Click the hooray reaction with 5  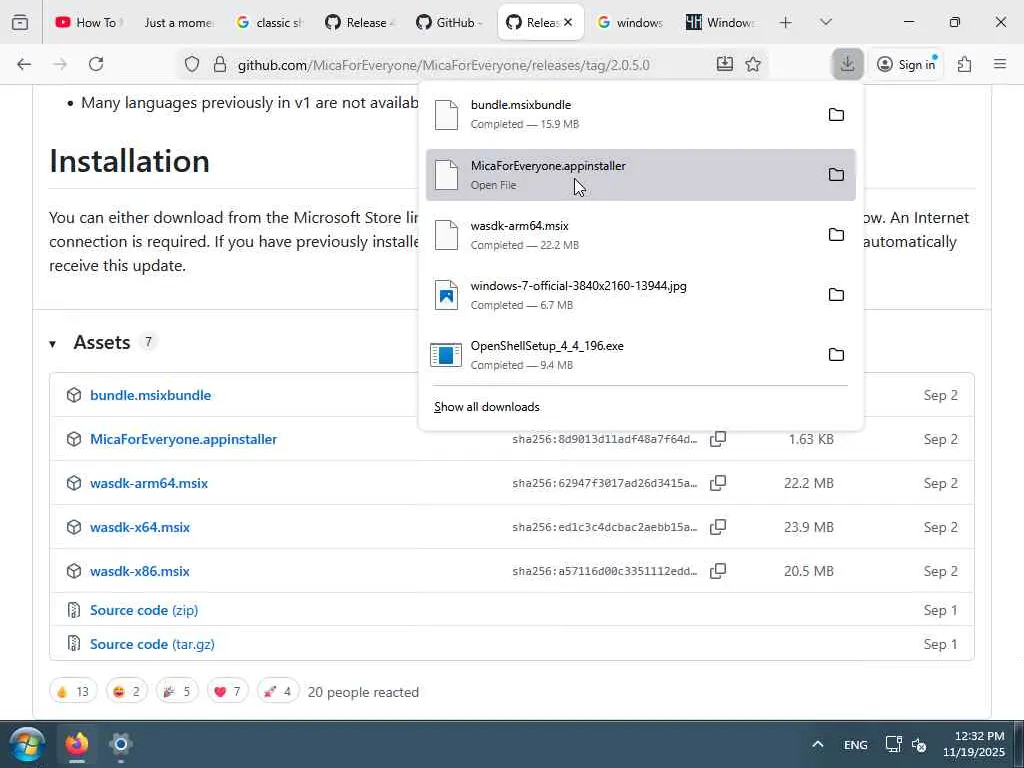click(x=177, y=691)
